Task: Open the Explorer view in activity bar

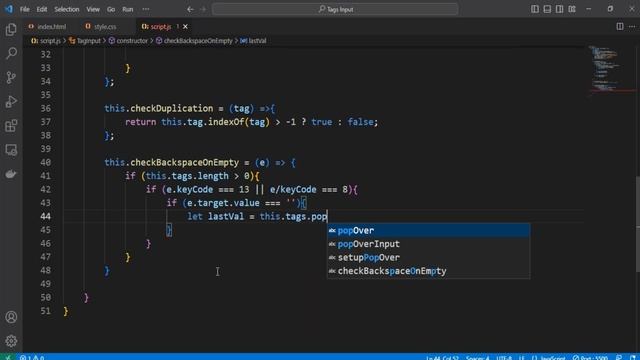Action: click(11, 29)
